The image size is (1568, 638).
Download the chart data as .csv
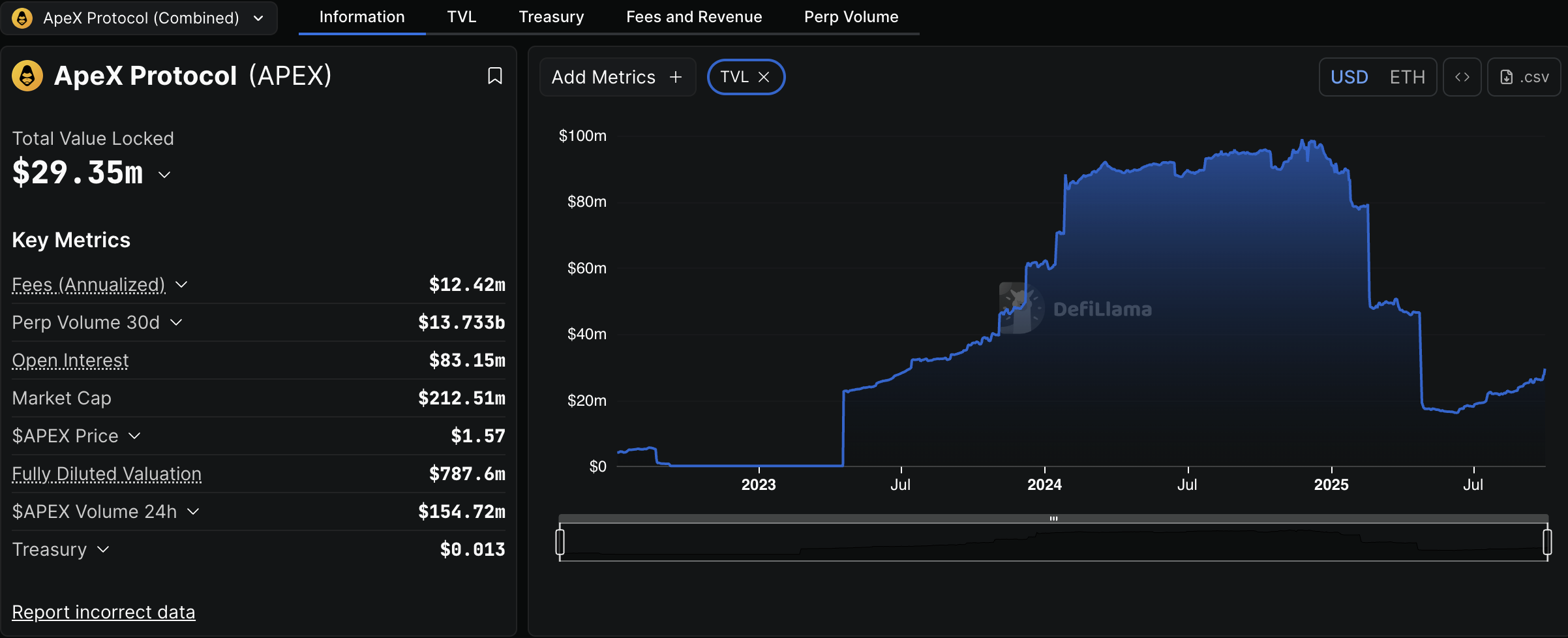coord(1524,77)
